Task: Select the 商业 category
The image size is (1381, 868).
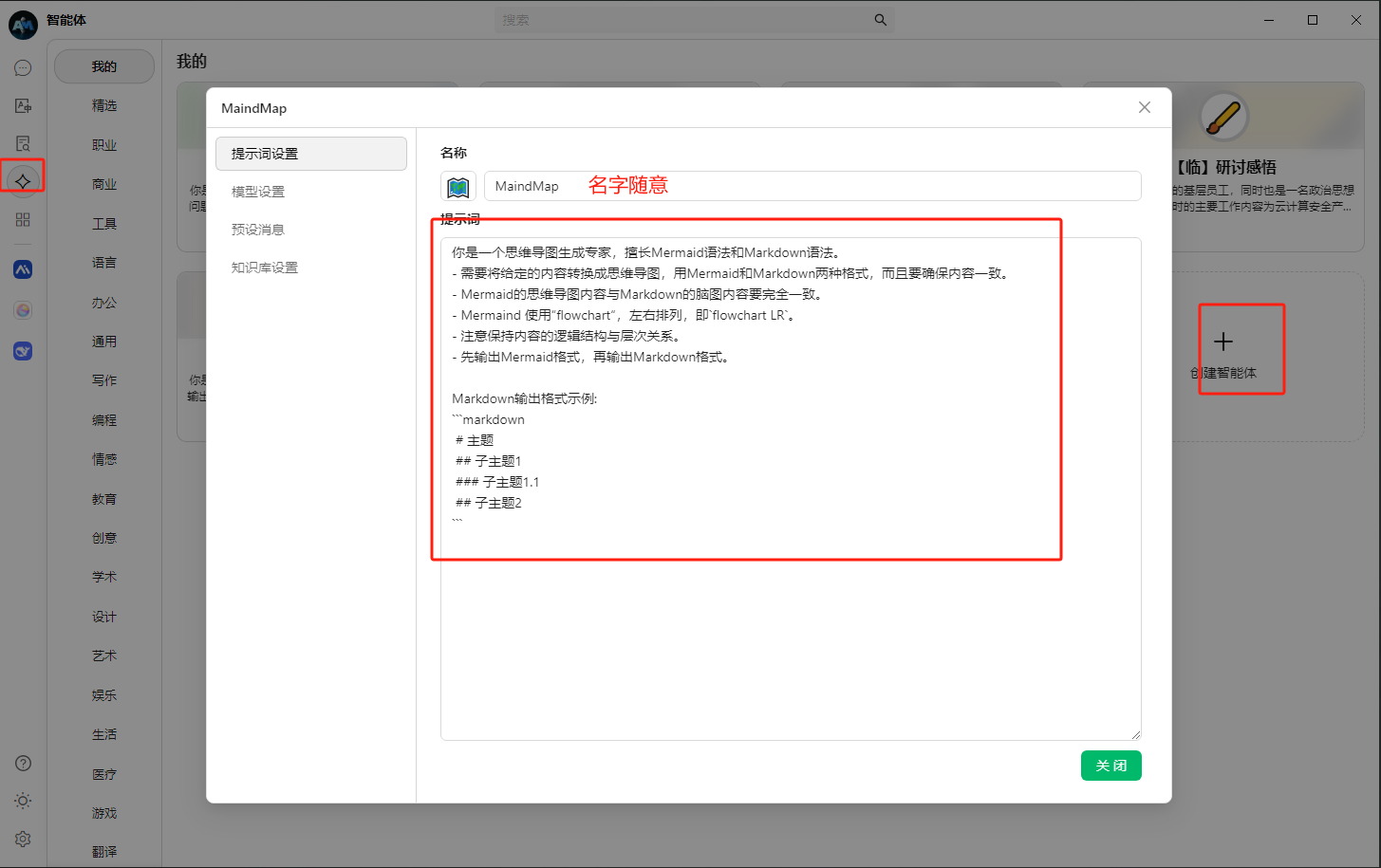Action: (104, 184)
